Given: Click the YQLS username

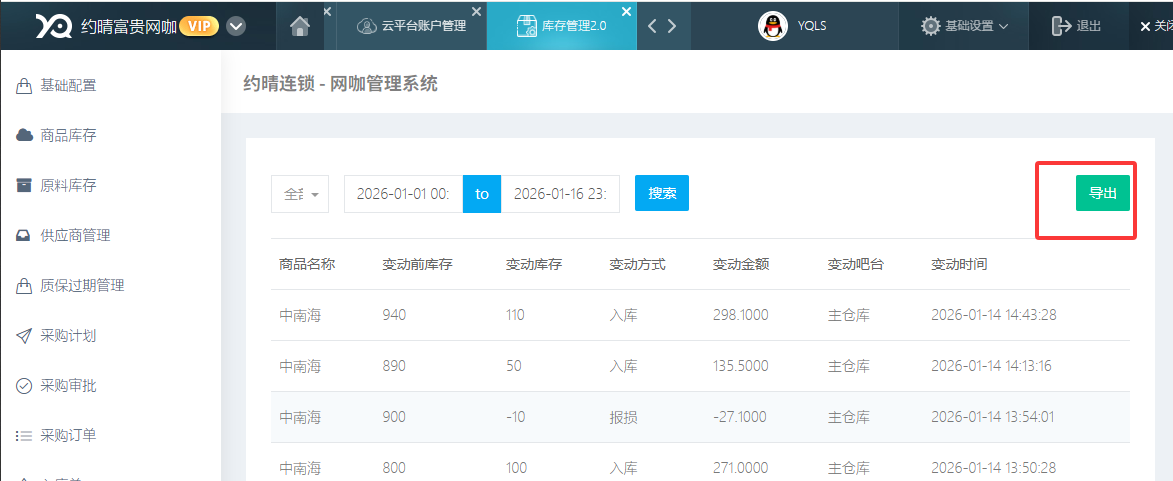Looking at the screenshot, I should [812, 26].
